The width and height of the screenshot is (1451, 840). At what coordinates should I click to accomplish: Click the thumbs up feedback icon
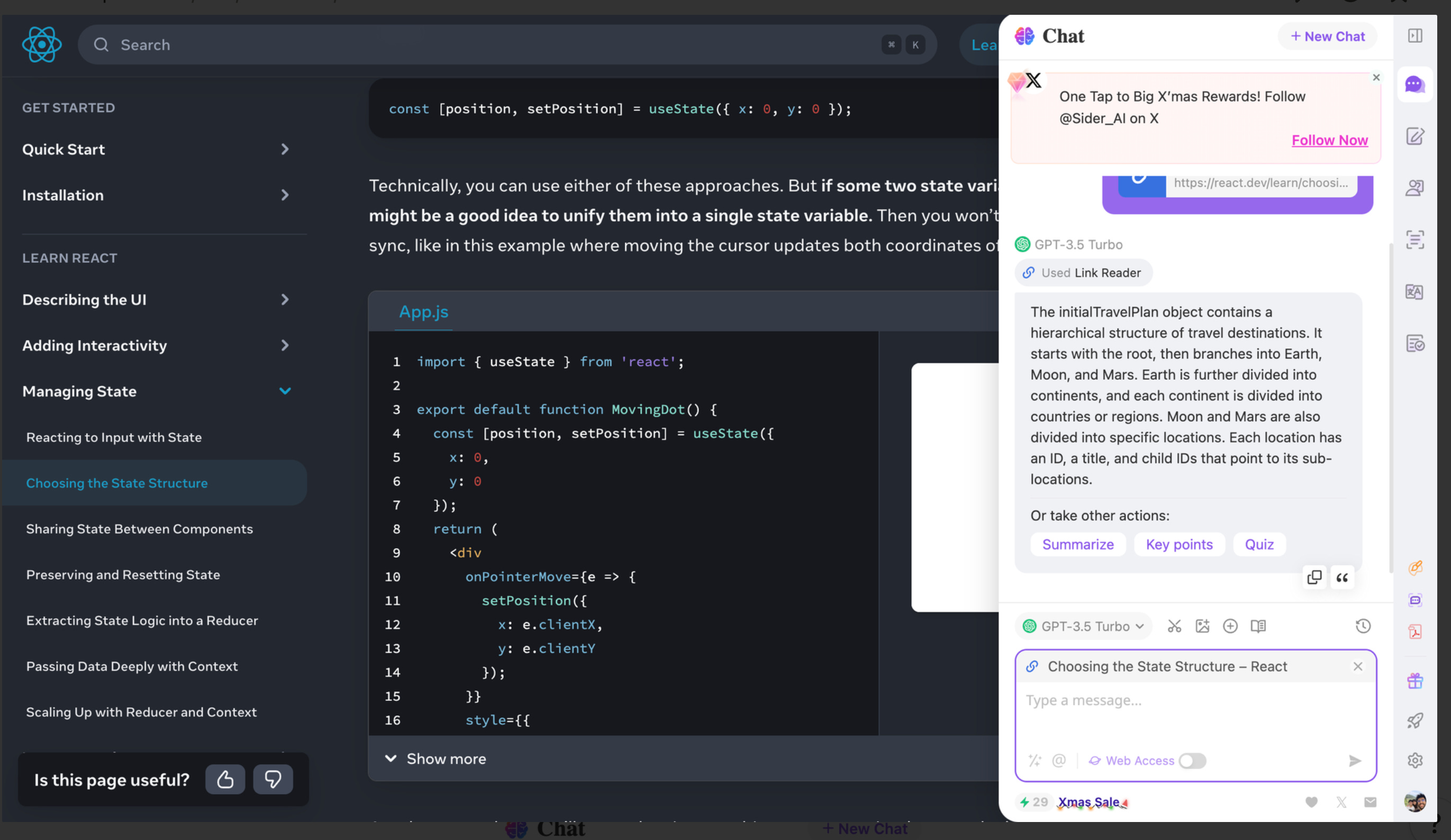click(x=225, y=779)
